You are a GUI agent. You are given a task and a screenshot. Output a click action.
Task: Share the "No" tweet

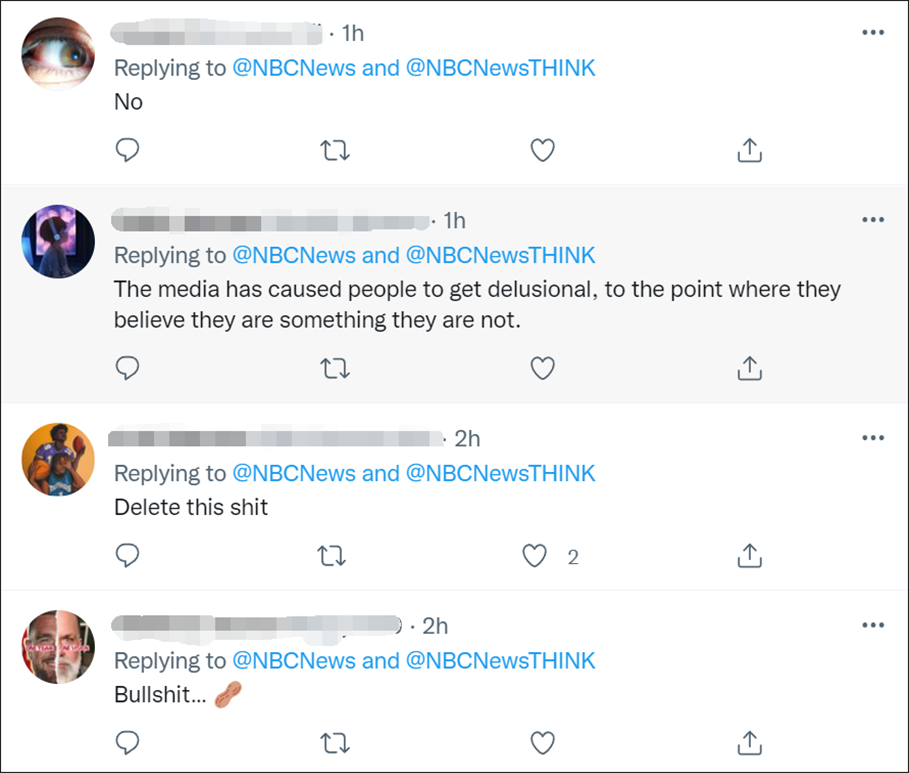coord(749,150)
